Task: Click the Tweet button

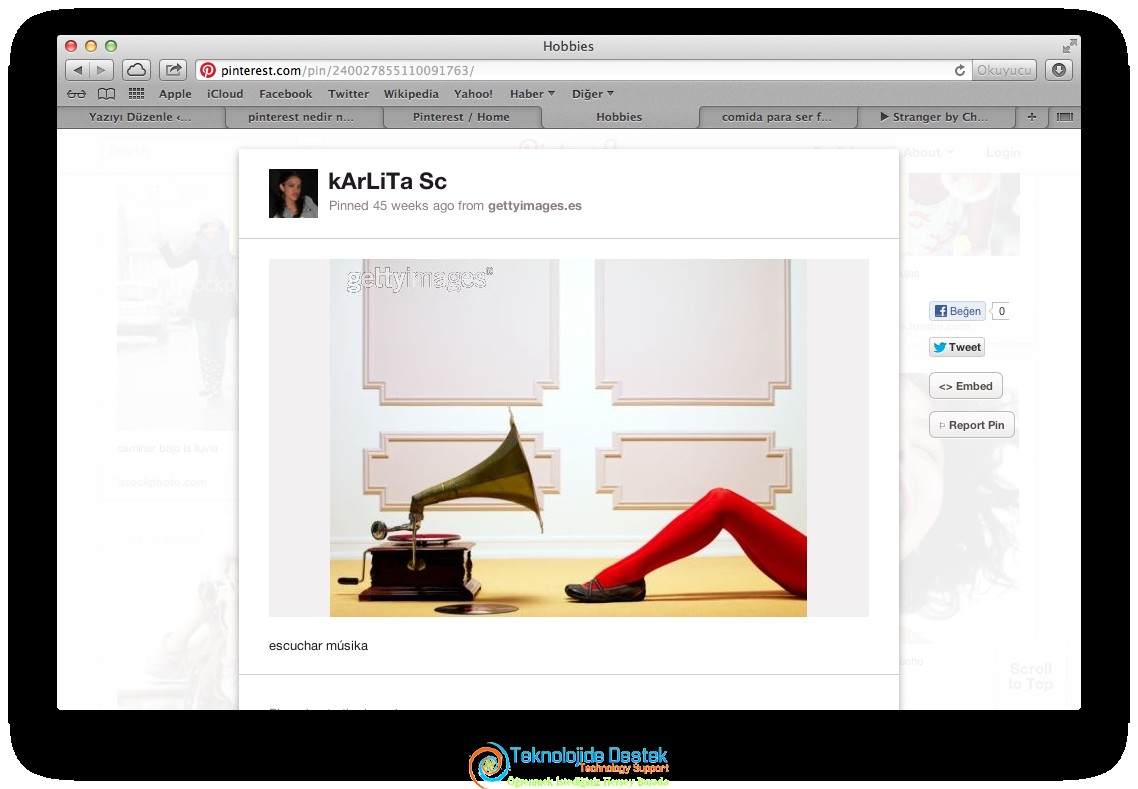Action: click(x=957, y=347)
